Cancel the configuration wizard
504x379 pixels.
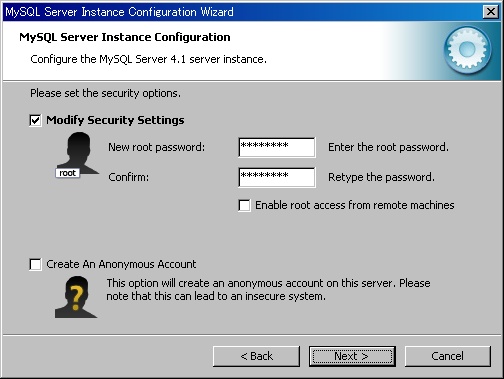[448, 356]
